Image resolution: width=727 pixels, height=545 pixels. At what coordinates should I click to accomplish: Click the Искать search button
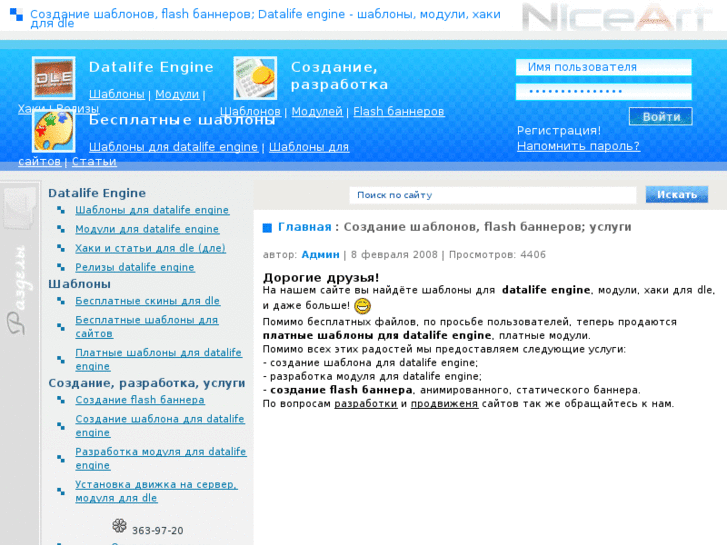tap(677, 195)
